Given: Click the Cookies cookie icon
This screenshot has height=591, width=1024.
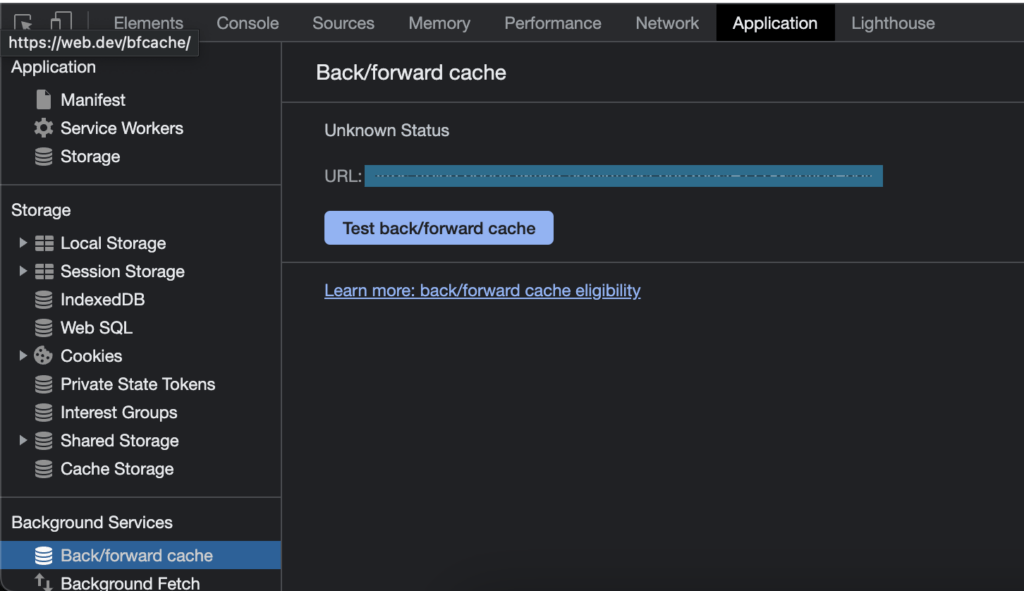Looking at the screenshot, I should [43, 356].
